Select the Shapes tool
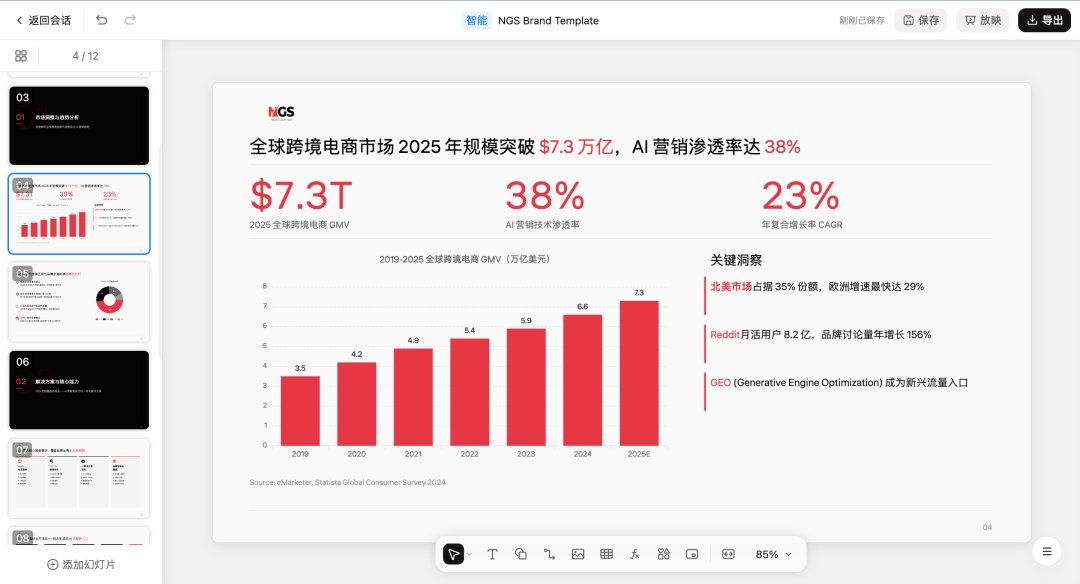This screenshot has height=584, width=1080. point(521,554)
